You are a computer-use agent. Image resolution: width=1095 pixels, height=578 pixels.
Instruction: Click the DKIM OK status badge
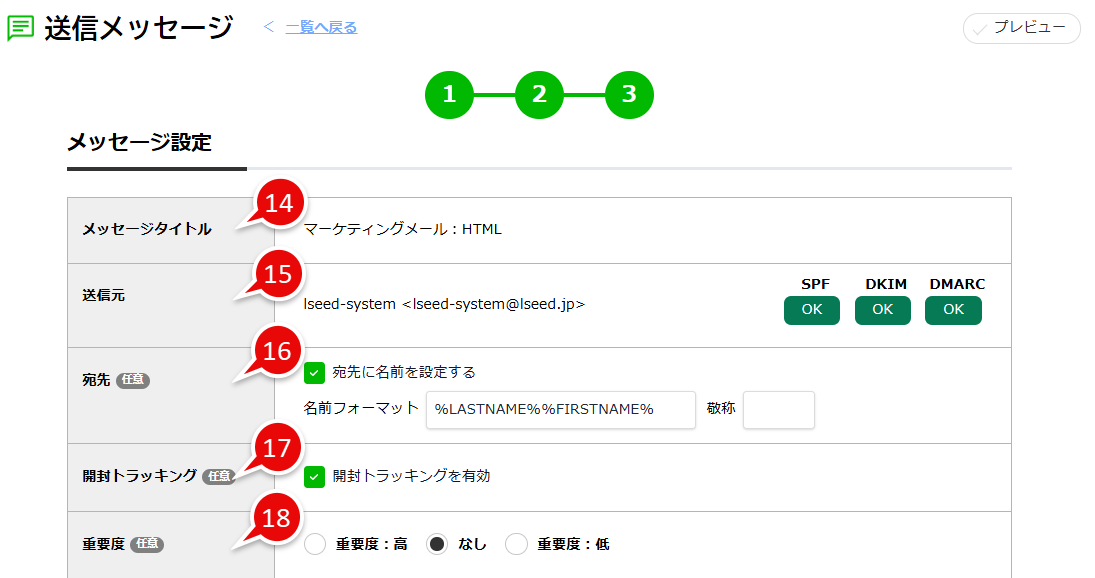point(882,310)
